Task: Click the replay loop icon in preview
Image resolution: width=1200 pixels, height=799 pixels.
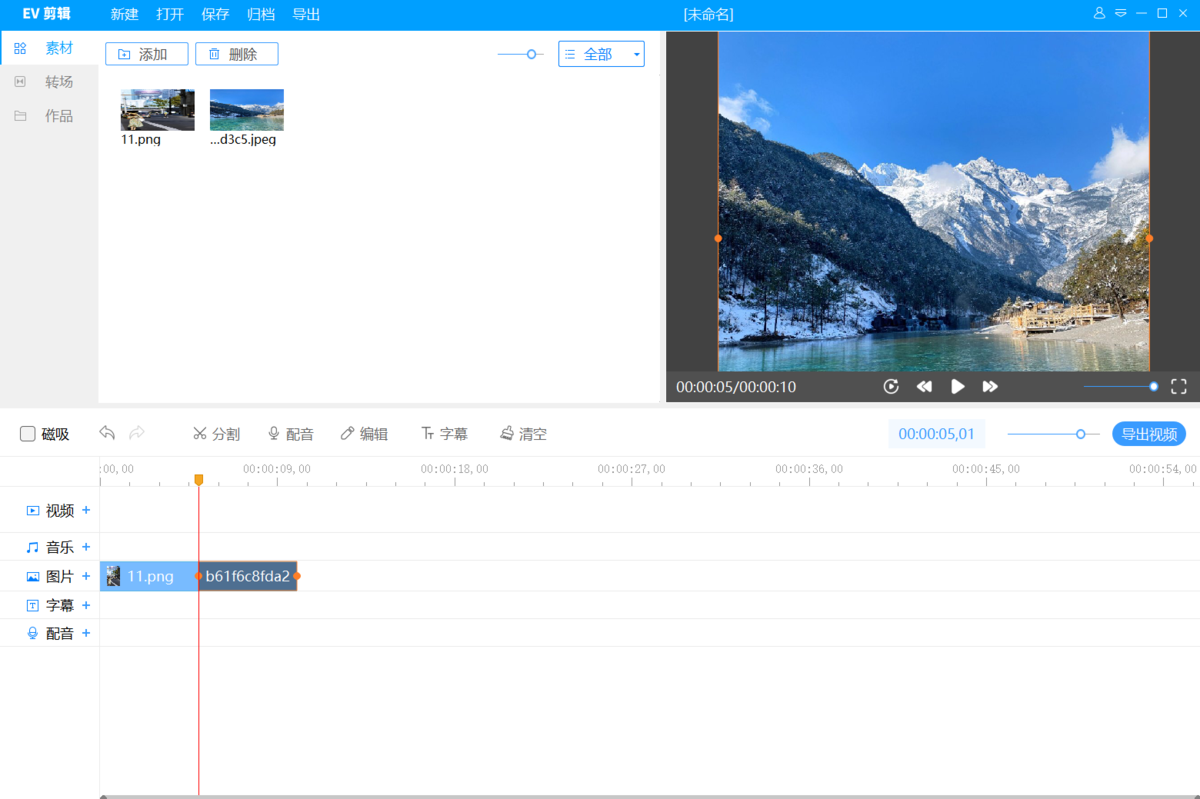Action: pyautogui.click(x=891, y=386)
